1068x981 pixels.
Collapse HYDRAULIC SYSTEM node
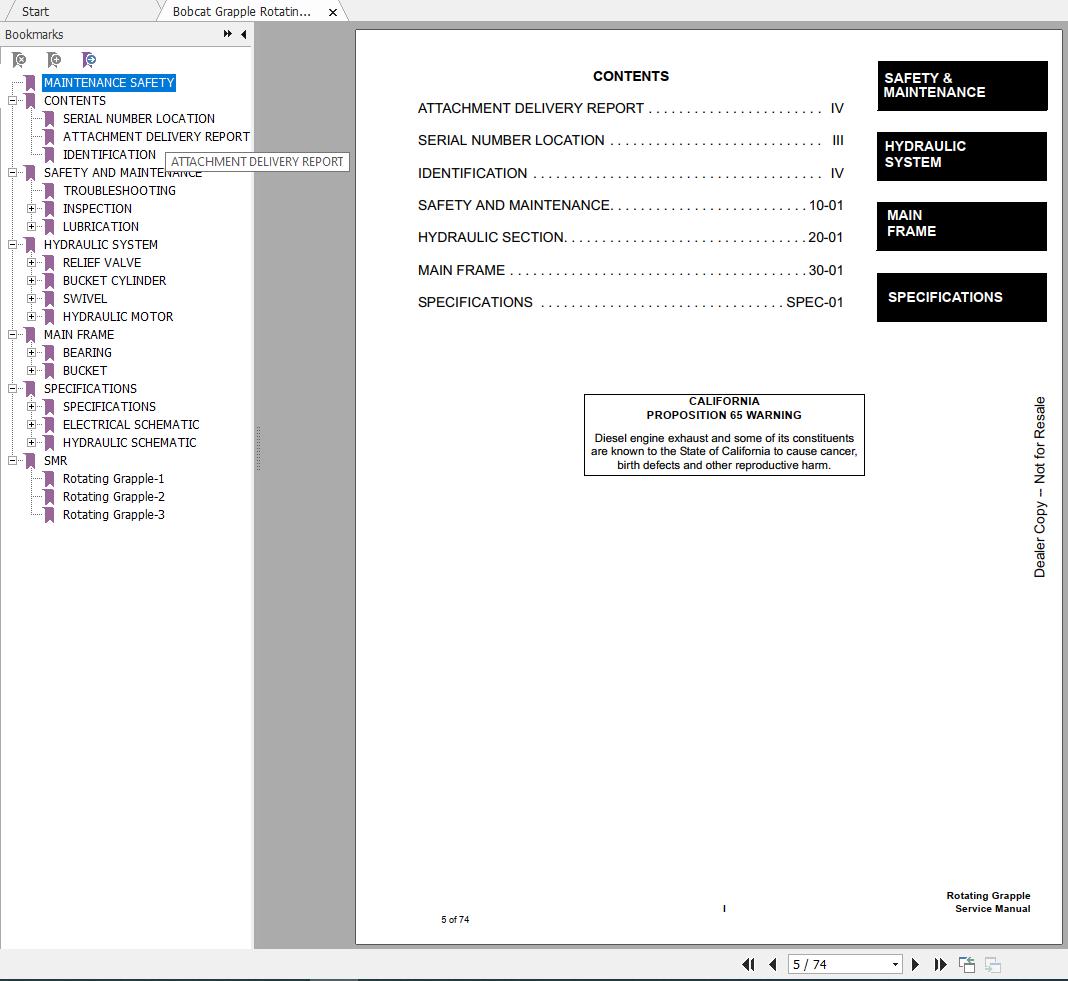click(12, 245)
